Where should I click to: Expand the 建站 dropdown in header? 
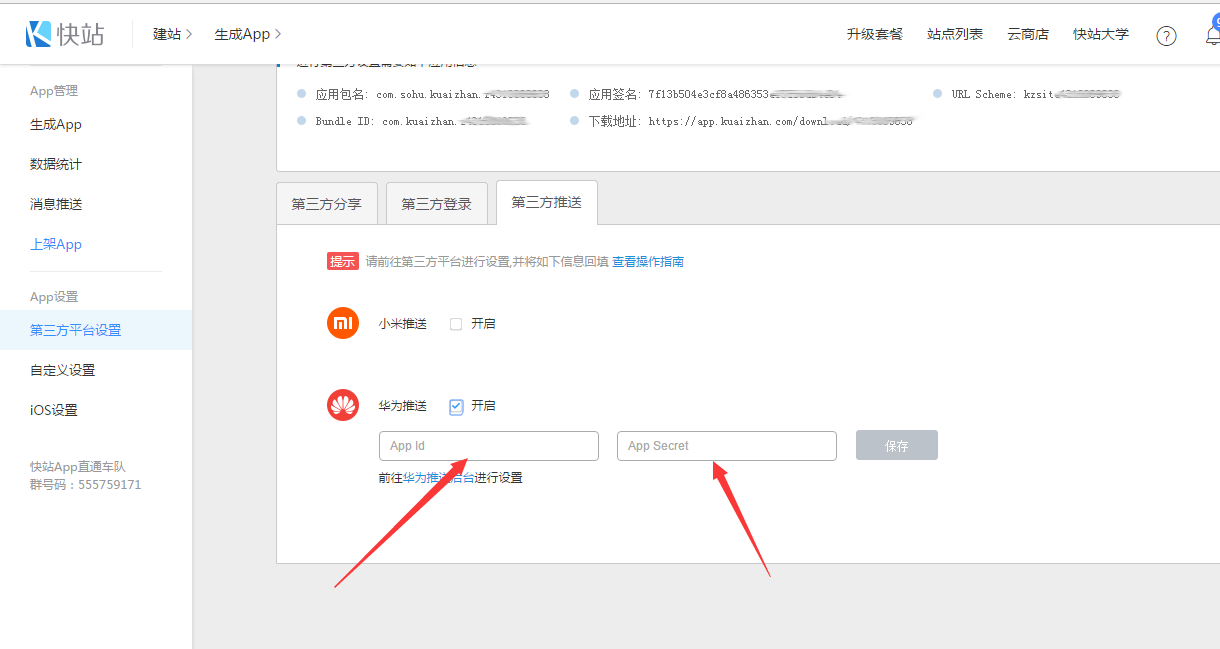point(172,34)
